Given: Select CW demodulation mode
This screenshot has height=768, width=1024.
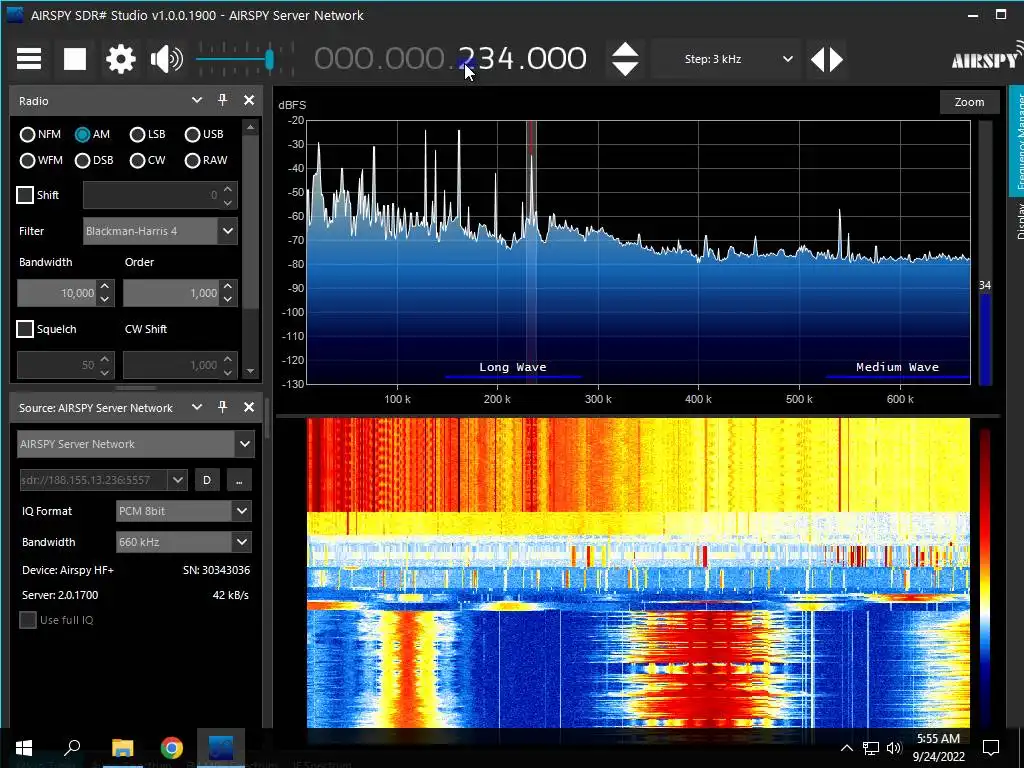Looking at the screenshot, I should click(x=148, y=161).
